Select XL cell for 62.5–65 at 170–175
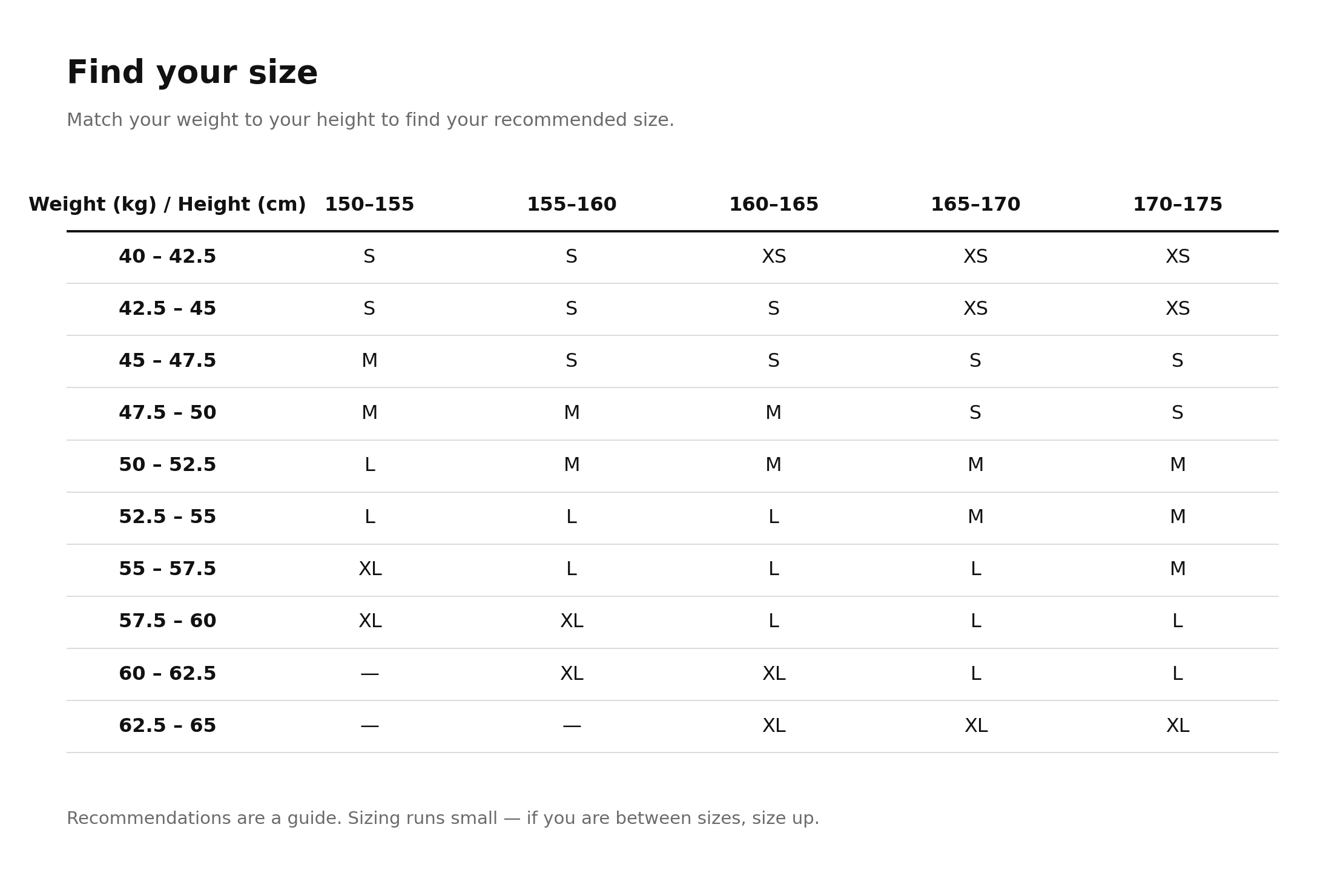 click(1178, 726)
